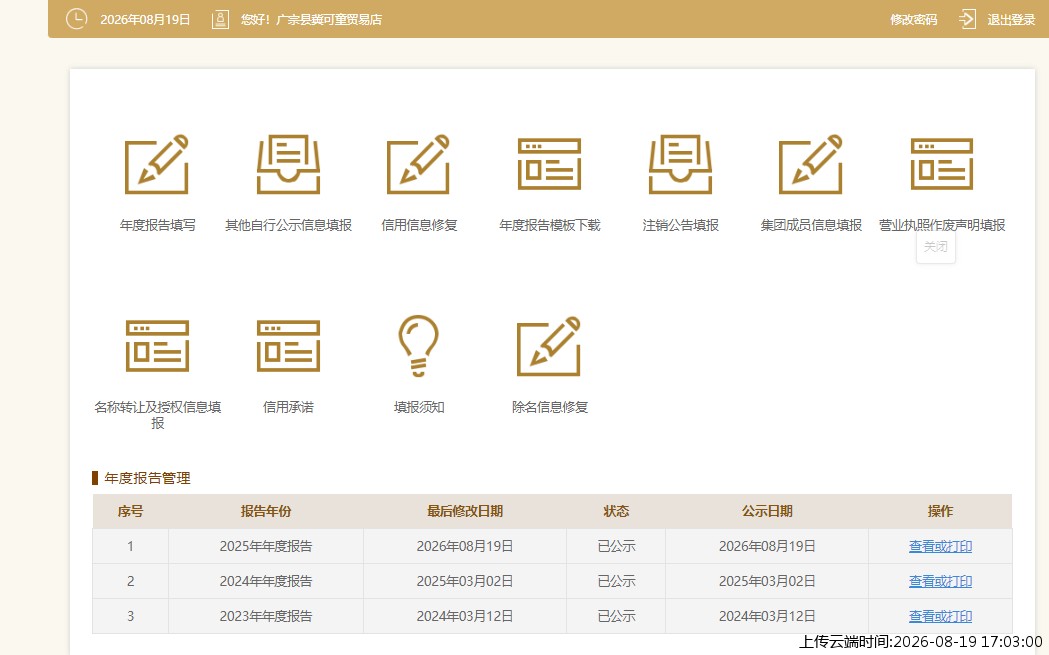The height and width of the screenshot is (655, 1049).
Task: Open the 其他自行公示信息填报 inbox icon
Action: (x=288, y=164)
